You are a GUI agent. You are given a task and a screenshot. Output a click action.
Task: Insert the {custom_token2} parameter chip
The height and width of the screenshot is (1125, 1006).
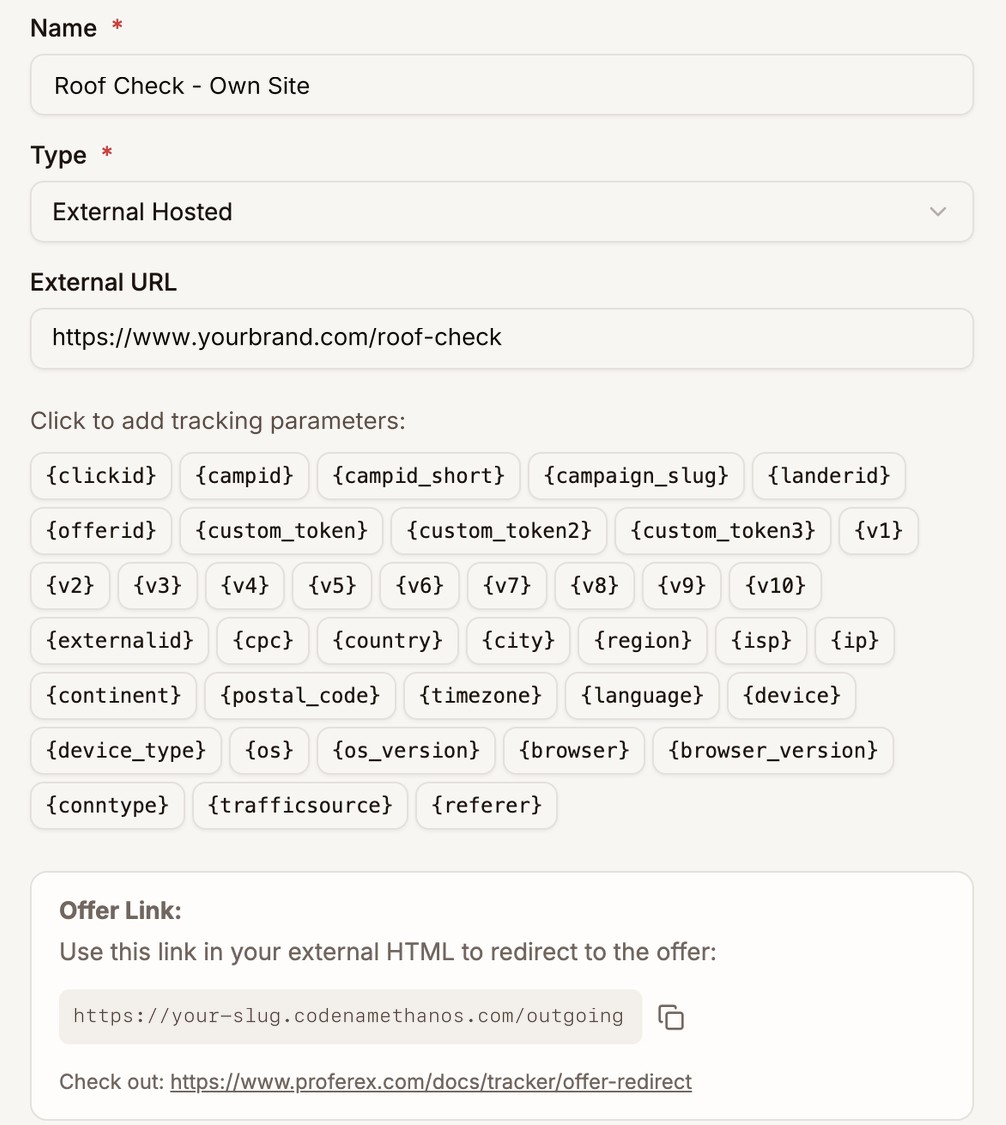(499, 531)
